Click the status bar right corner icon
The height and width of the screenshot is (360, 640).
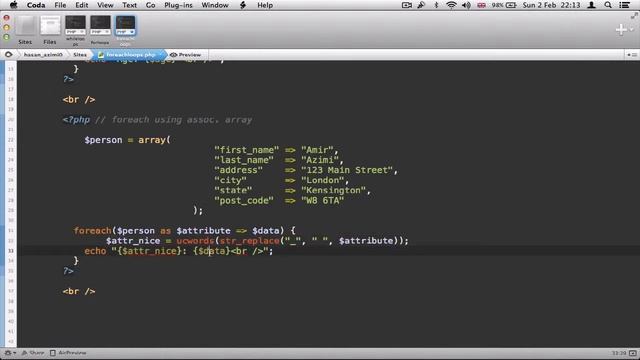(x=633, y=353)
